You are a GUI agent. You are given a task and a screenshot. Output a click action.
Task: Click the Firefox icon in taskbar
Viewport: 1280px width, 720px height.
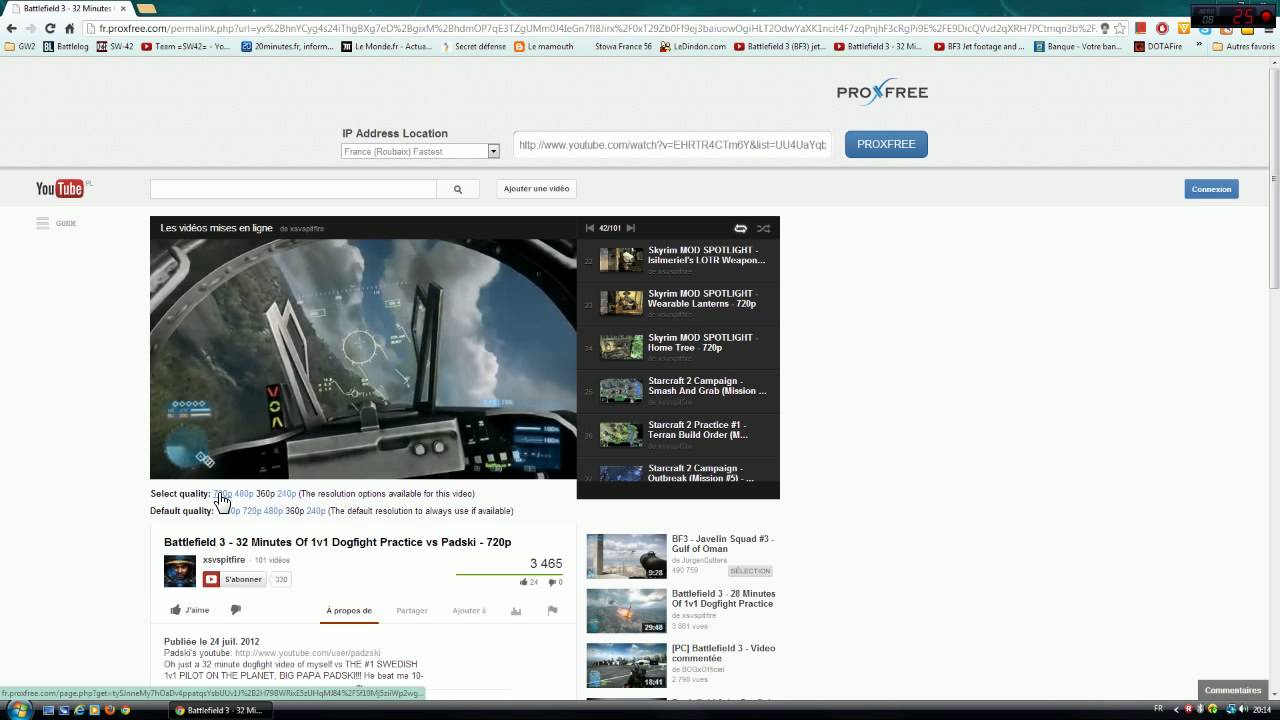pos(109,710)
